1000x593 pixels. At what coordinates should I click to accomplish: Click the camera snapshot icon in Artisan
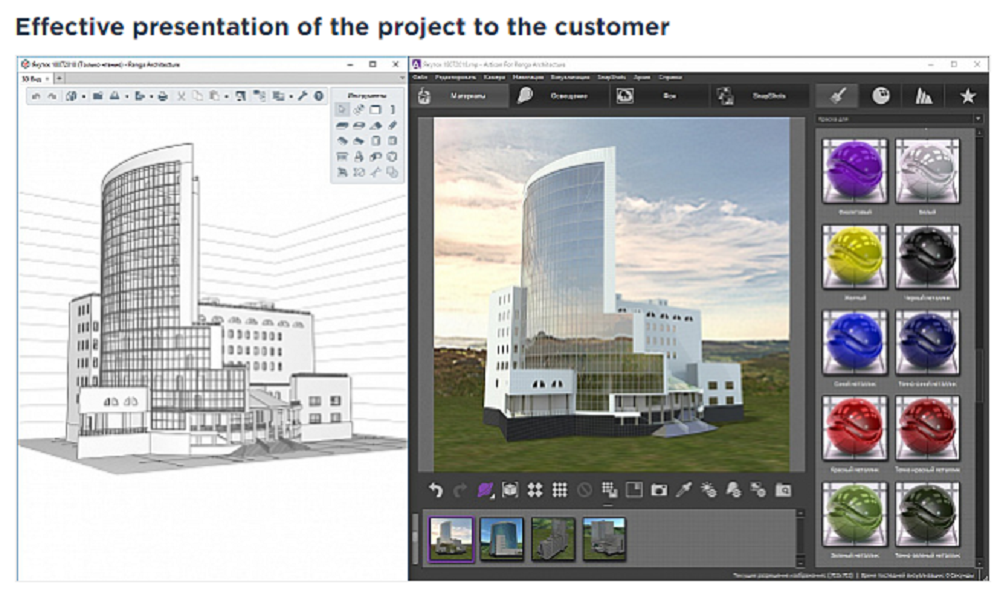point(658,489)
